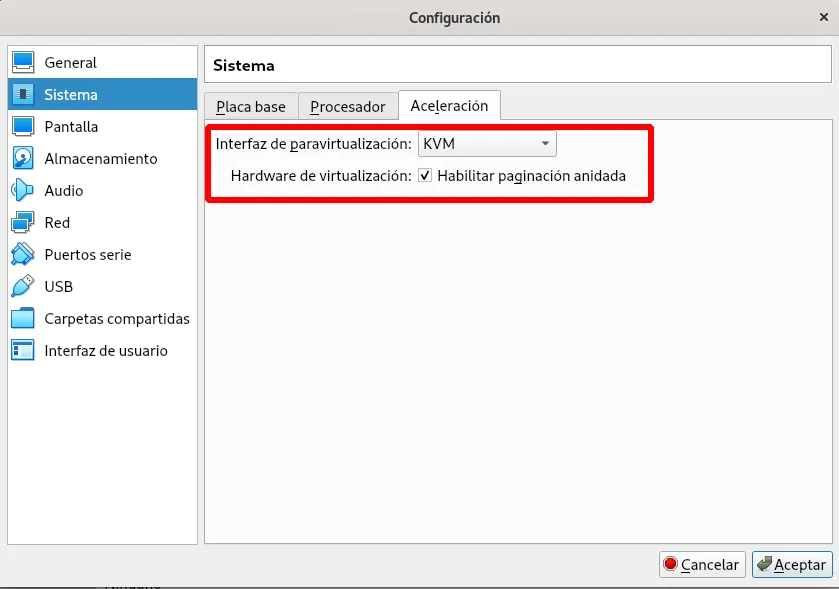
Task: Click the Cancelar button
Action: [700, 564]
